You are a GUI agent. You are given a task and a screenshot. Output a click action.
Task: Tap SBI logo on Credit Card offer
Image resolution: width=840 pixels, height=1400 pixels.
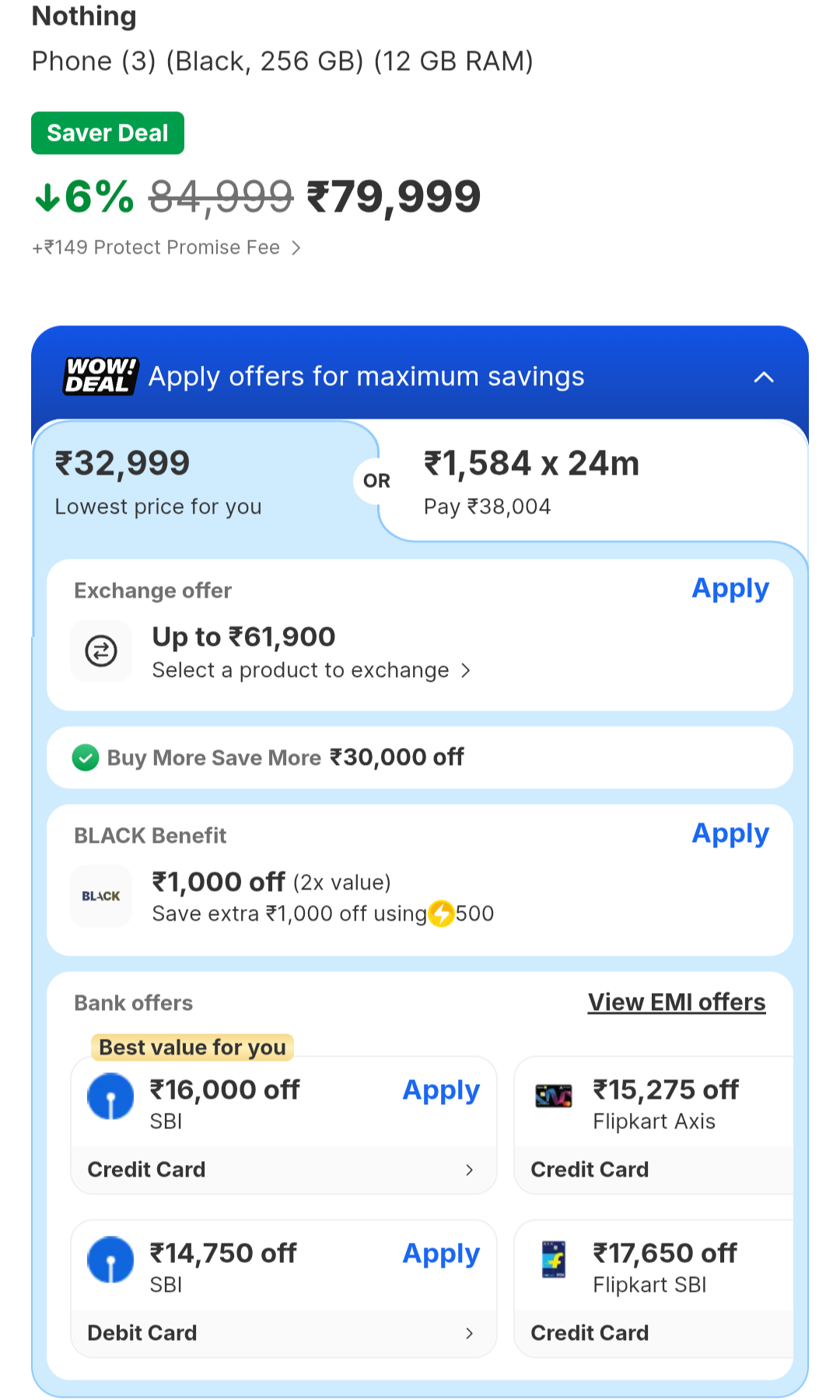pos(110,1096)
